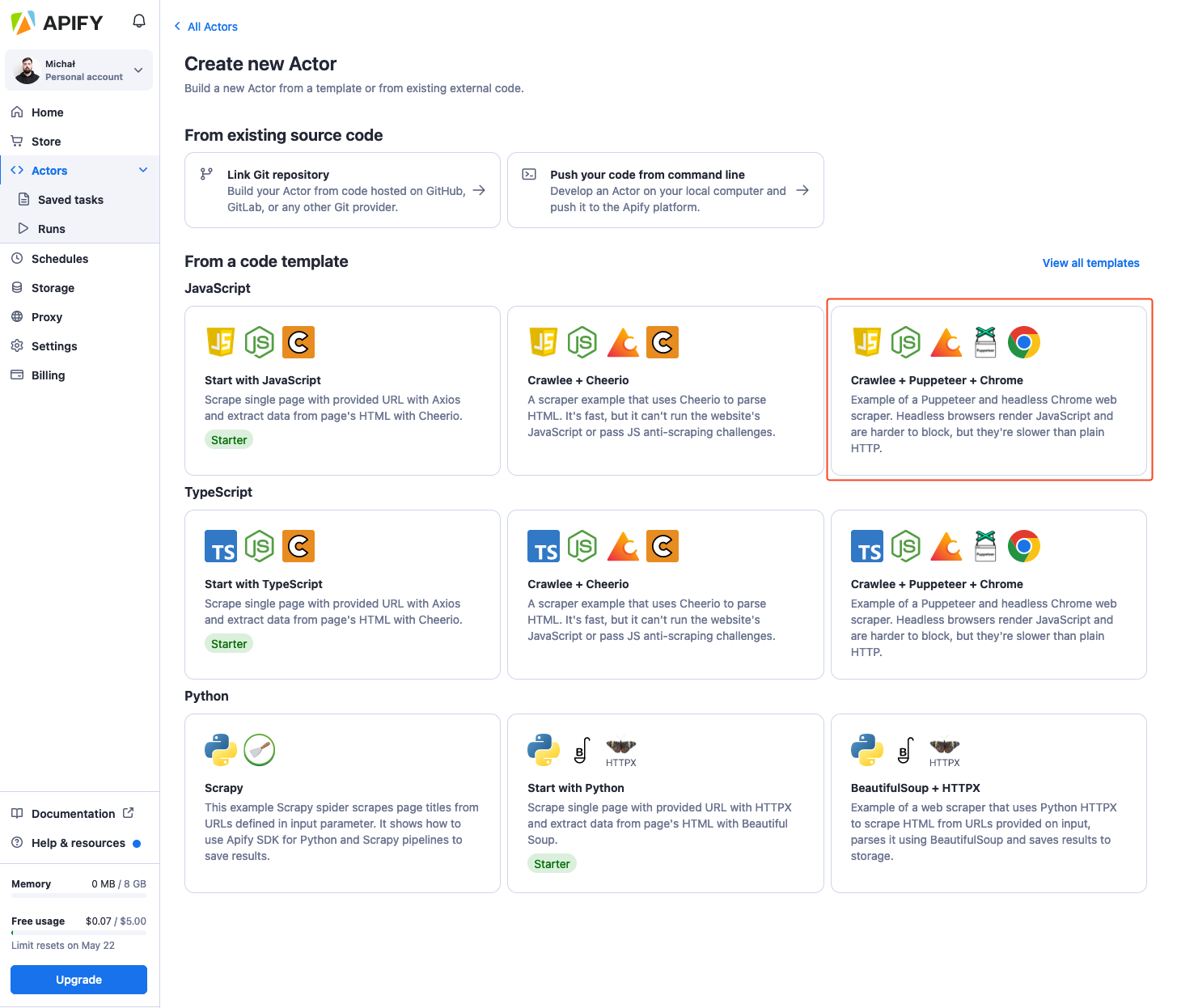Click Chrome icon in highlighted JavaScript template
The image size is (1177, 1008).
point(1023,342)
